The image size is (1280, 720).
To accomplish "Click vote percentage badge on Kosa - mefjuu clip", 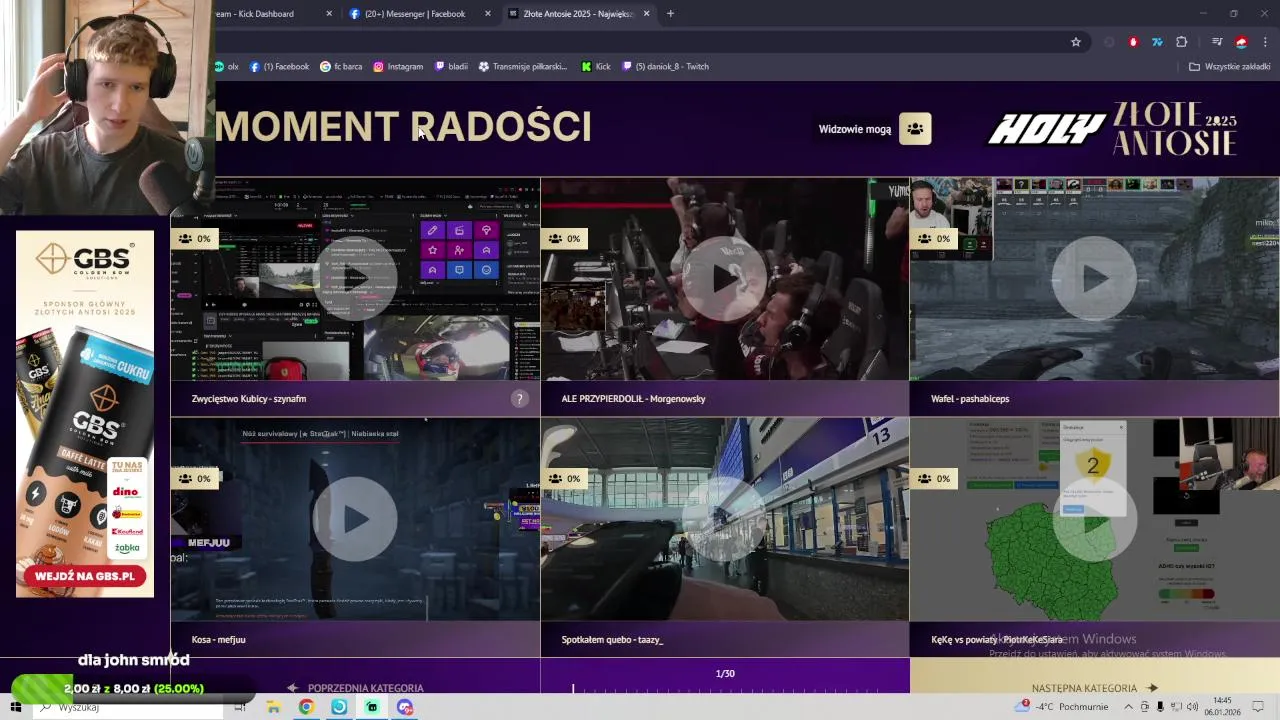I will (x=195, y=479).
